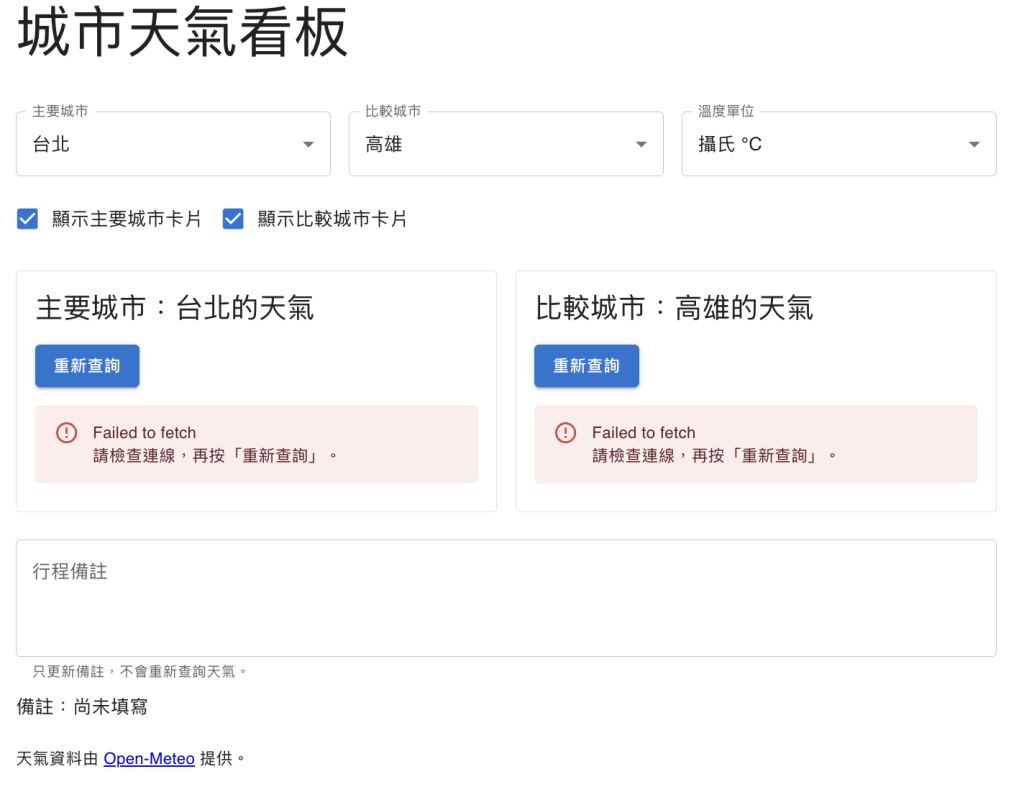Uncheck 顯示主要城市卡片 checkbox

[x=27, y=219]
